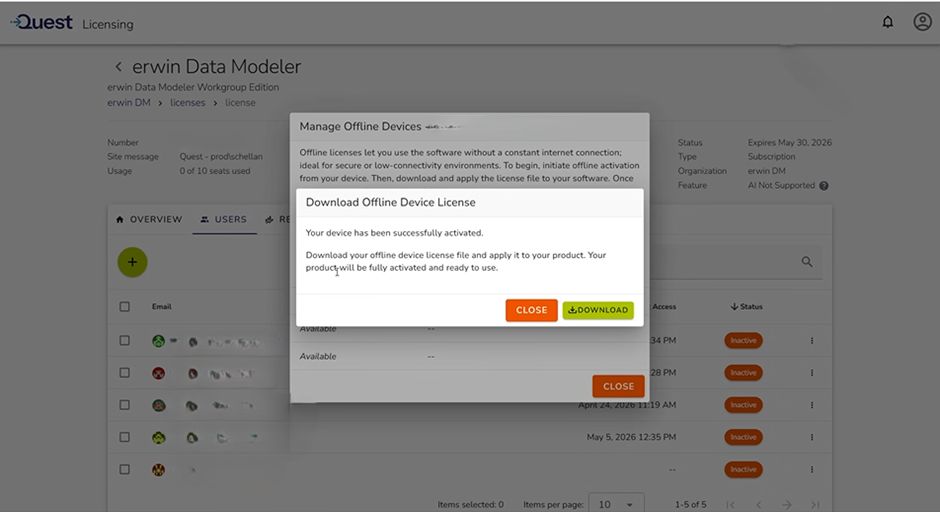Open row menu for the last user row
This screenshot has width=940, height=512.
coord(812,469)
